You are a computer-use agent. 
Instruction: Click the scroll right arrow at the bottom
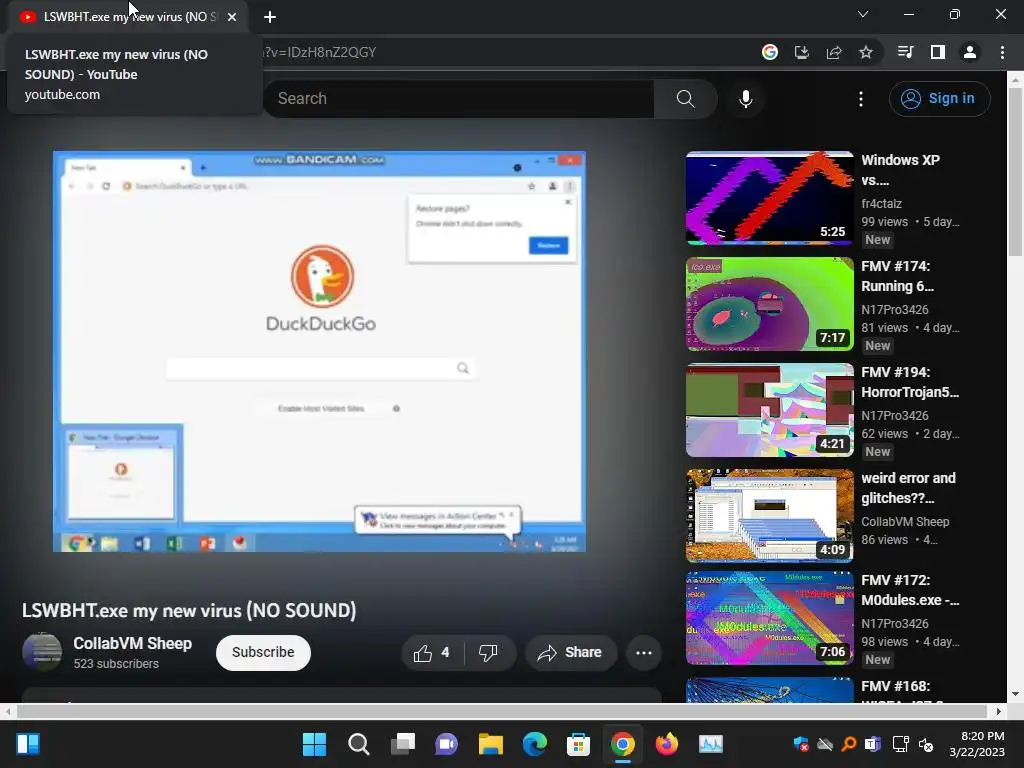(999, 711)
